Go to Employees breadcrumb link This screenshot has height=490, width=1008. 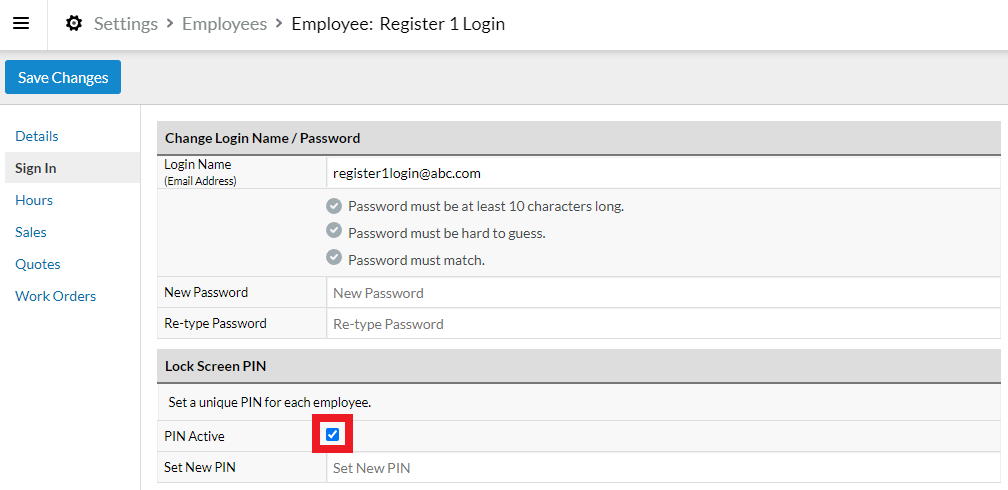(224, 24)
